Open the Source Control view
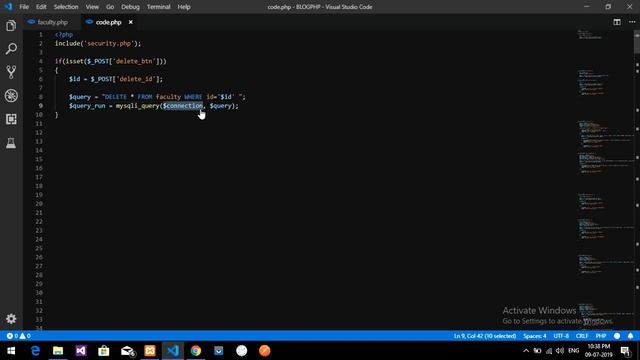 11,72
